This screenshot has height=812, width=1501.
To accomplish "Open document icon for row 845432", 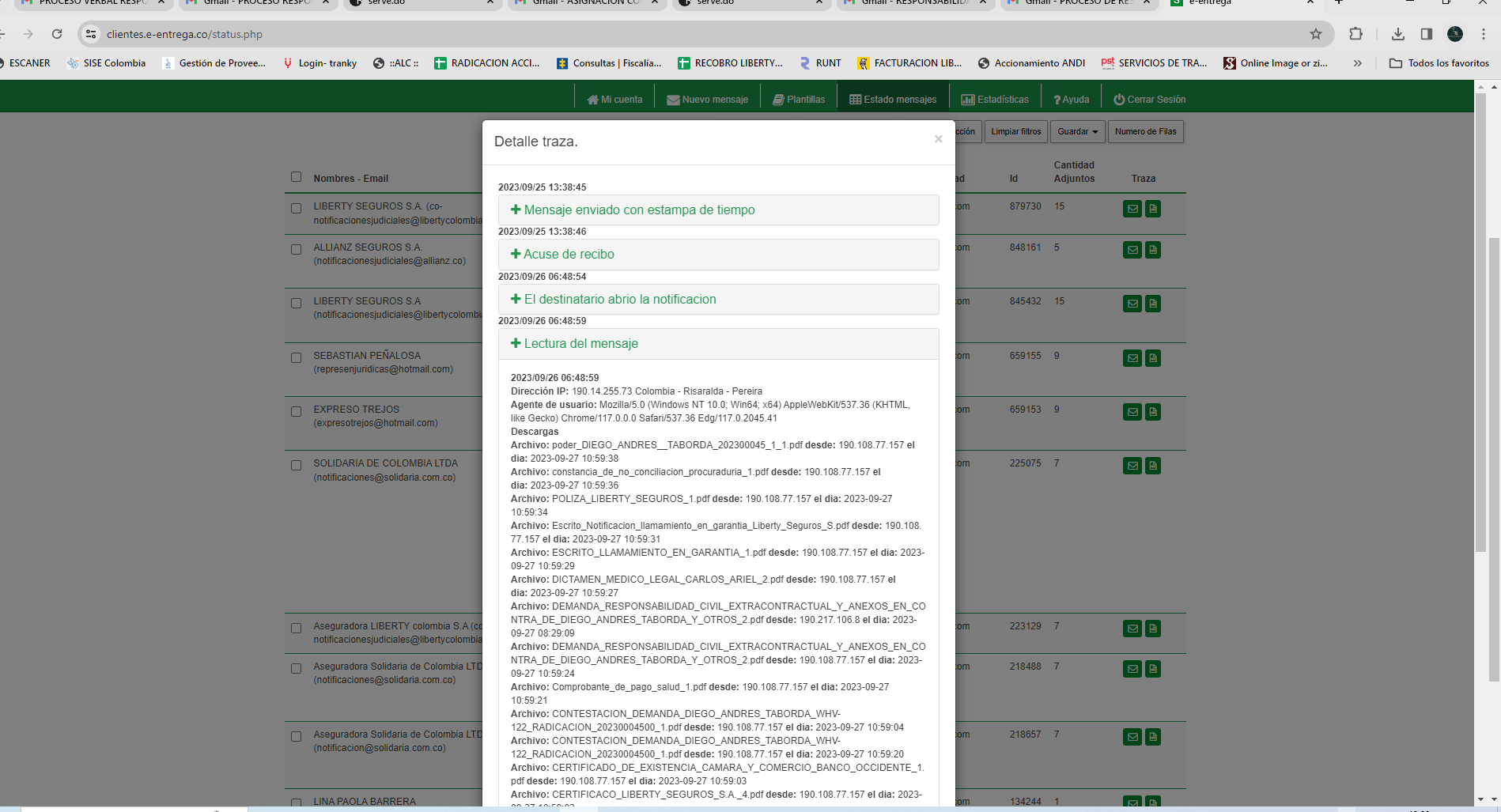I will click(1153, 304).
